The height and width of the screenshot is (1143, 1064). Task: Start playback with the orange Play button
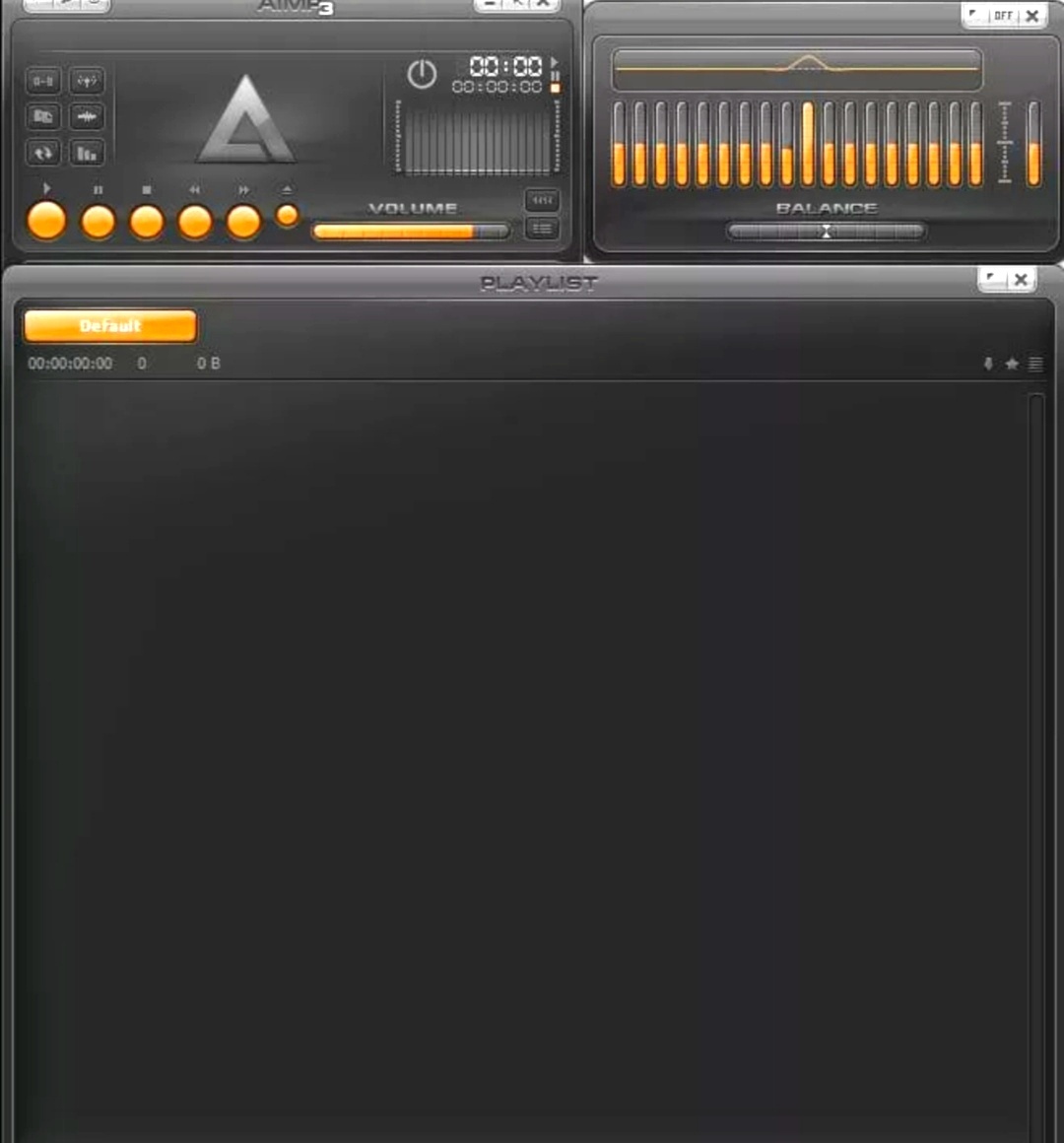point(46,221)
